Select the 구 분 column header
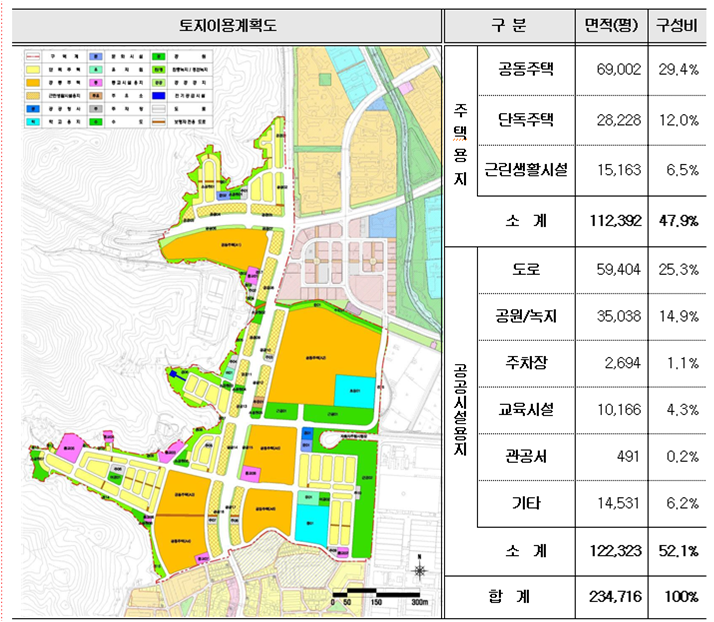 [x=509, y=25]
